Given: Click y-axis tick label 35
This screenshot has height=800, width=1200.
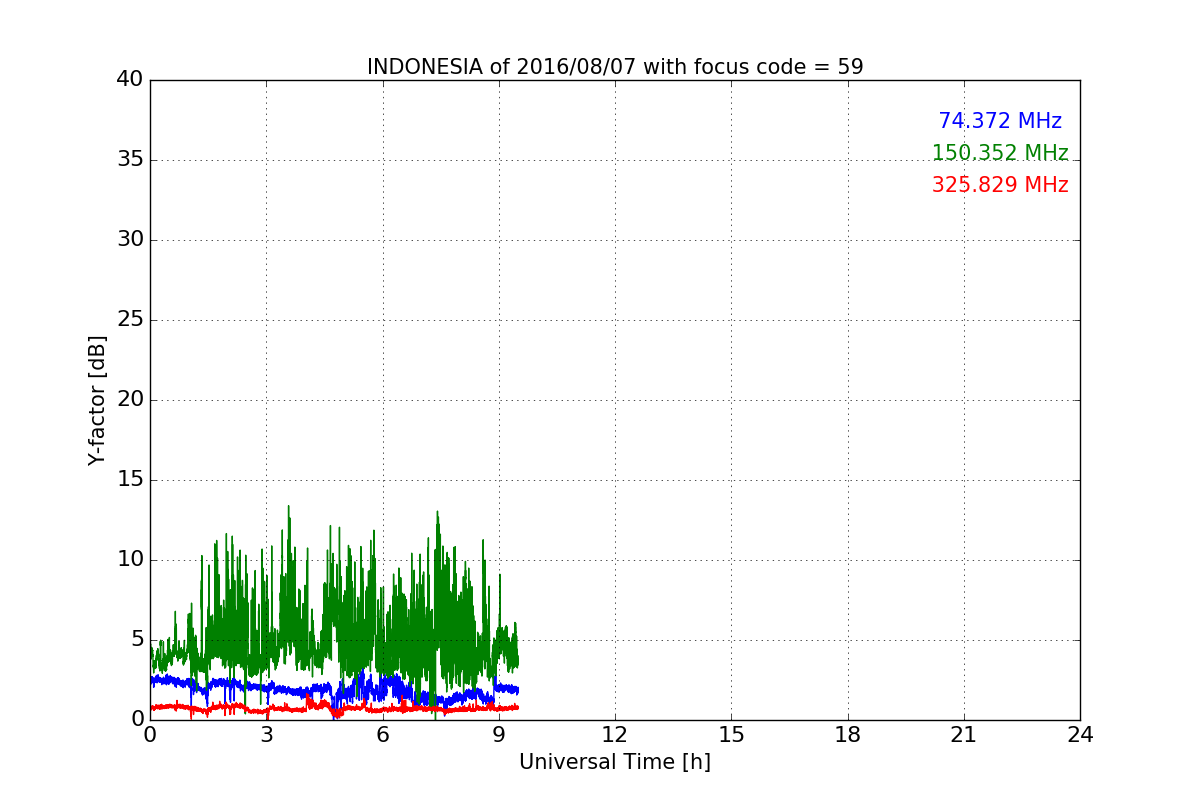Looking at the screenshot, I should pyautogui.click(x=129, y=160).
